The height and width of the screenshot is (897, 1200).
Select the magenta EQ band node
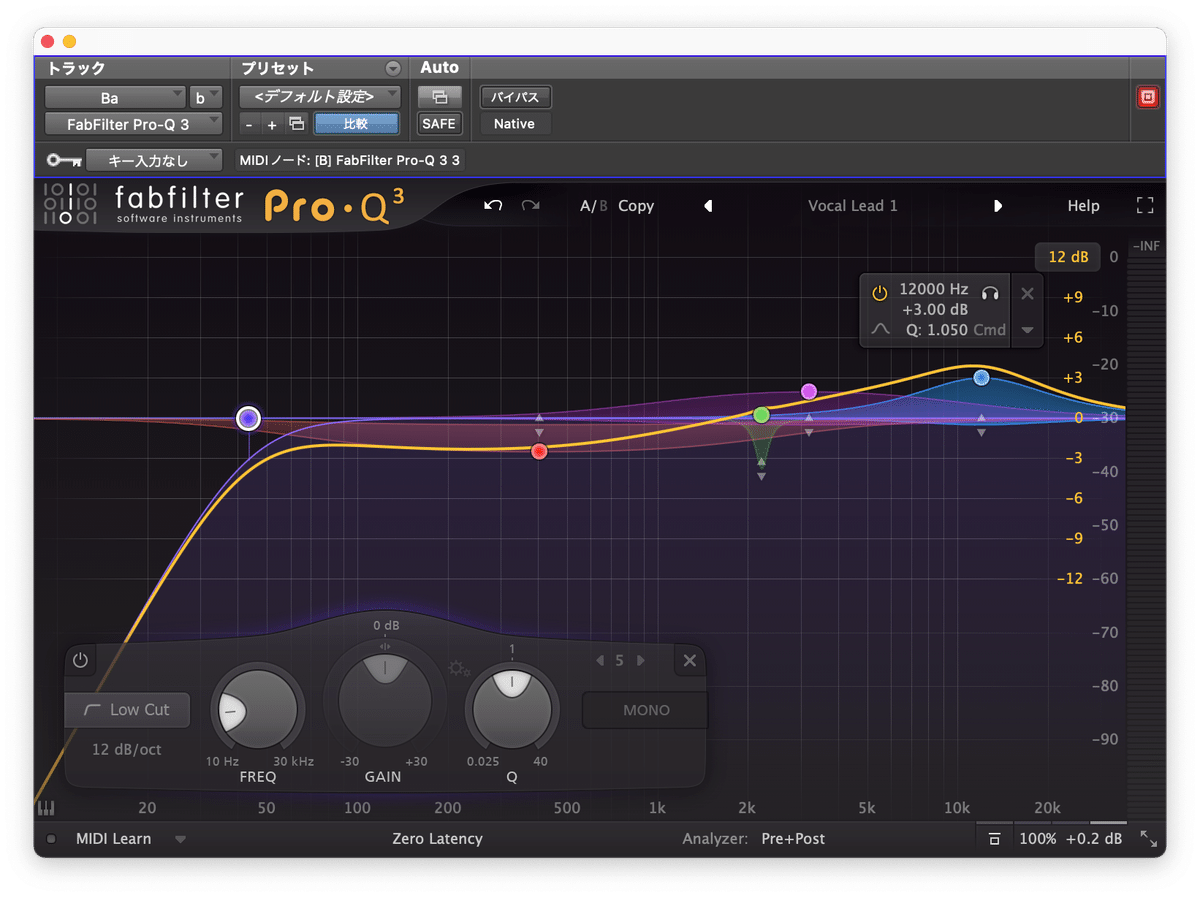tap(809, 391)
